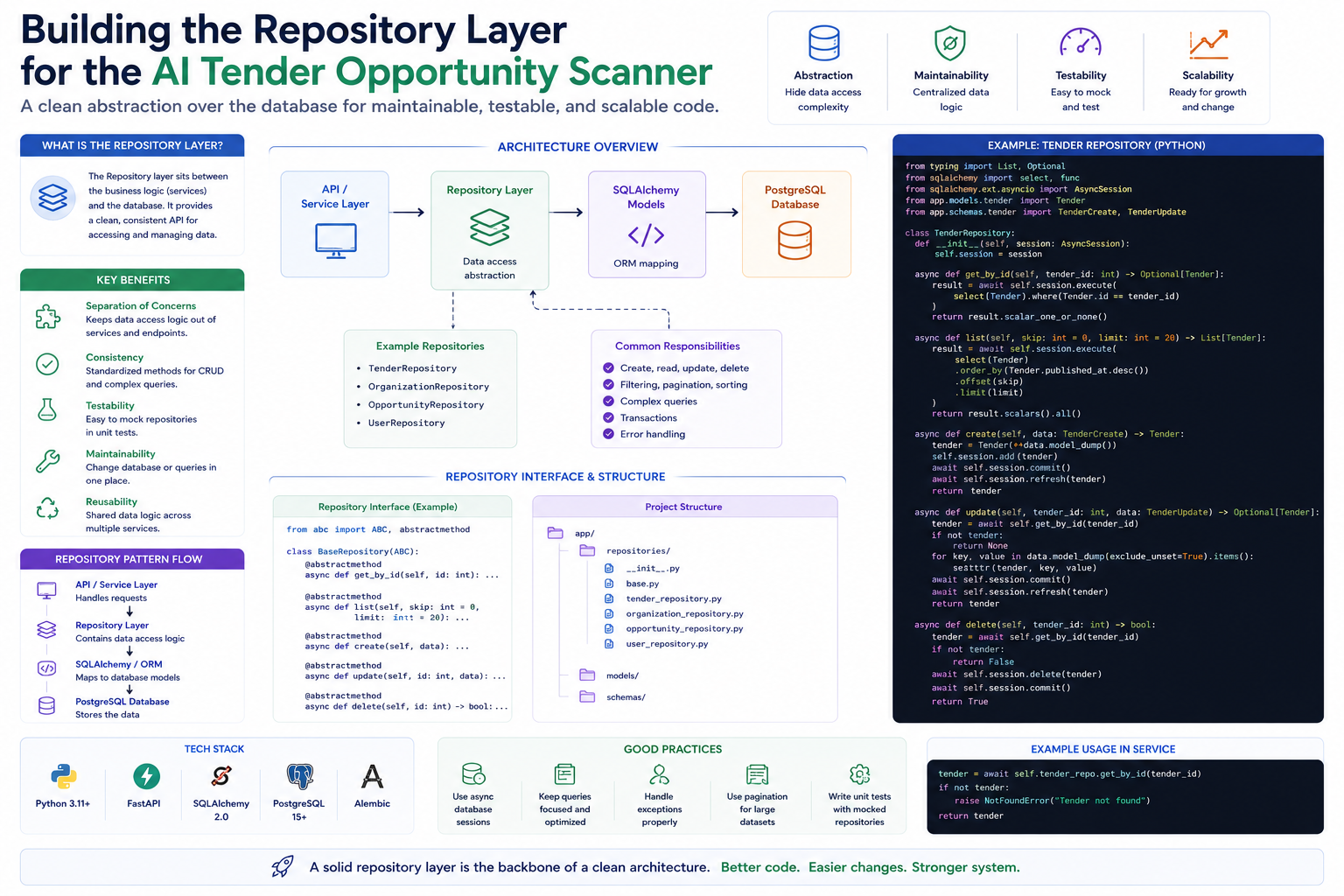Open opportunity_repository.py in the tree
The width and height of the screenshot is (1344, 896).
coord(684,629)
